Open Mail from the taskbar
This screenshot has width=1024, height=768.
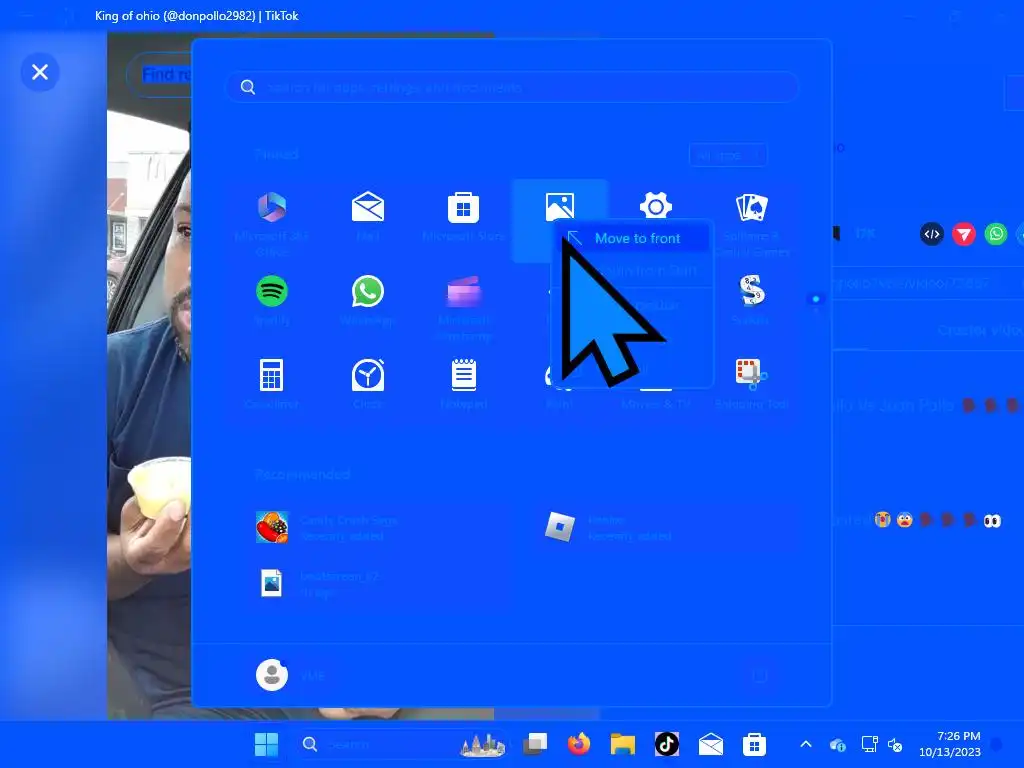tap(711, 744)
